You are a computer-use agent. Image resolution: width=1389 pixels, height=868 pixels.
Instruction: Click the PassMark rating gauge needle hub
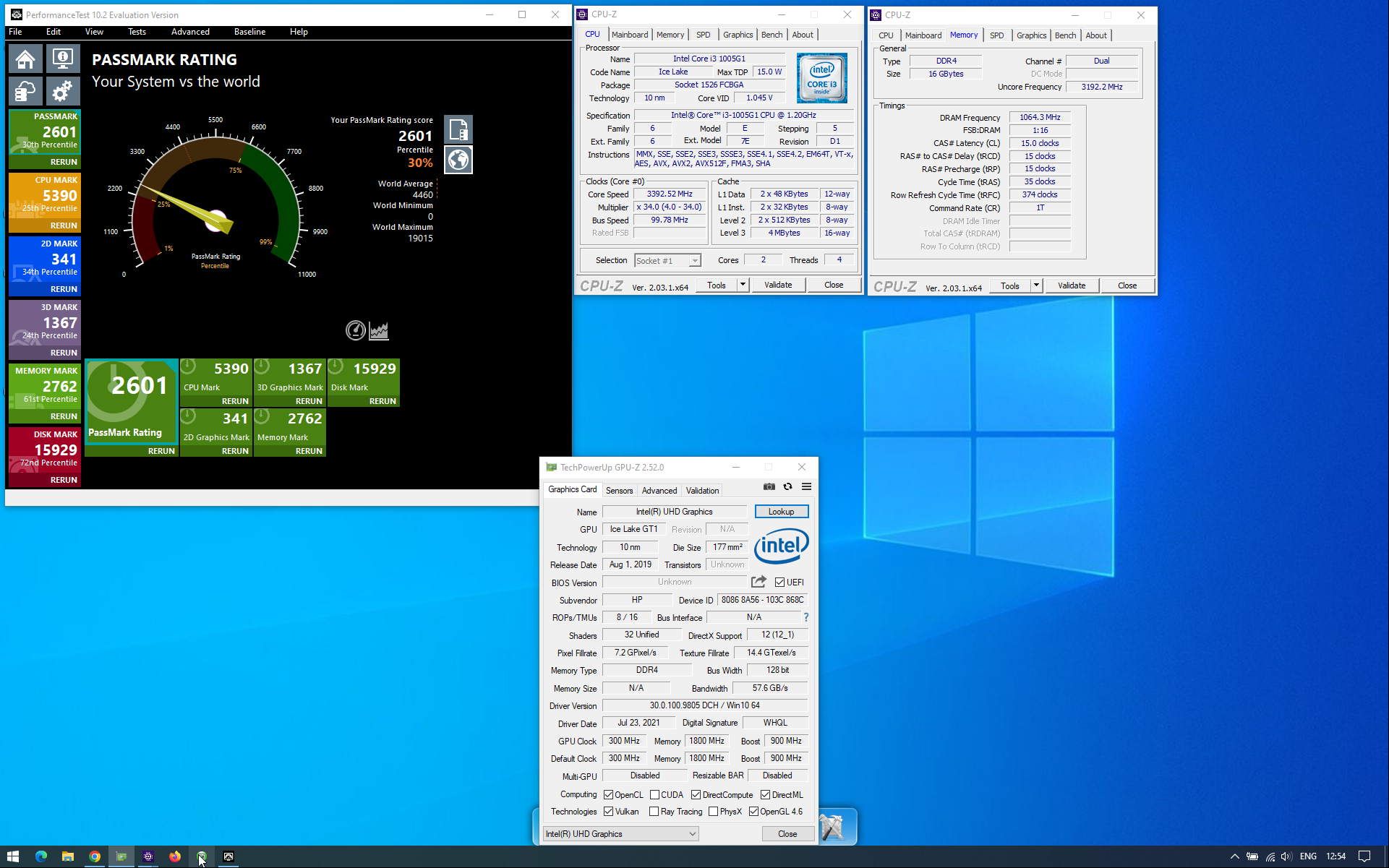tap(216, 220)
